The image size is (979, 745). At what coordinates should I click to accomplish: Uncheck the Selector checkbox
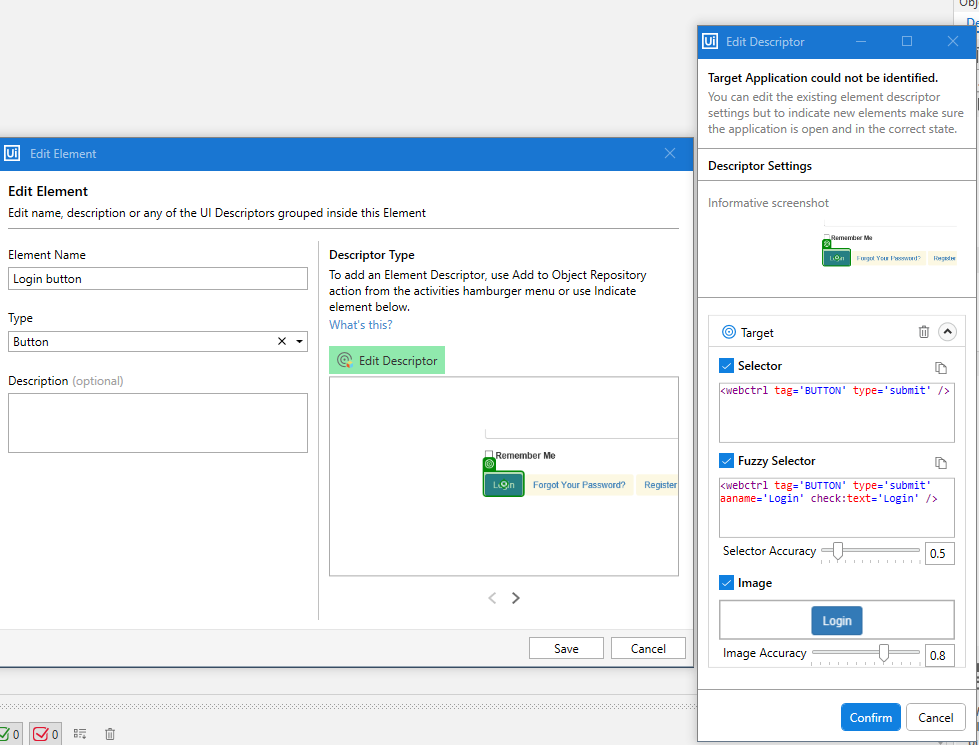(x=727, y=366)
